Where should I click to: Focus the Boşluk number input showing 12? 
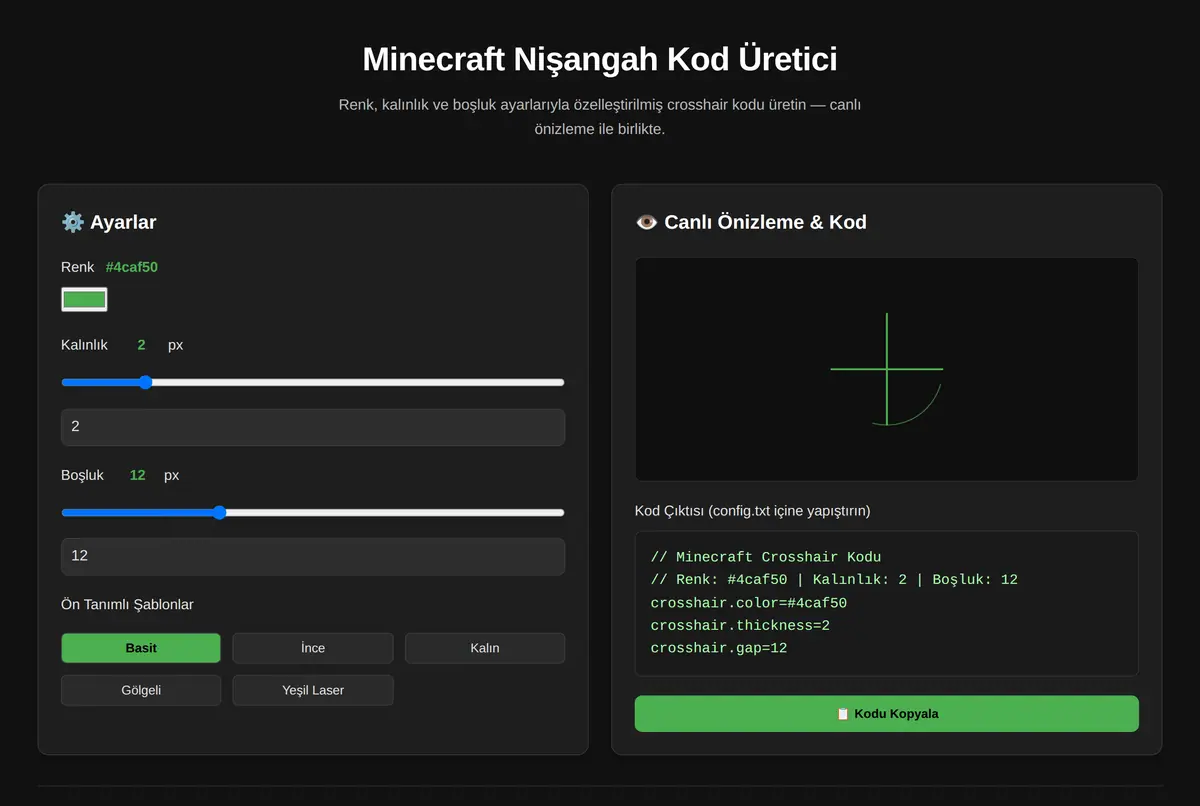[313, 557]
